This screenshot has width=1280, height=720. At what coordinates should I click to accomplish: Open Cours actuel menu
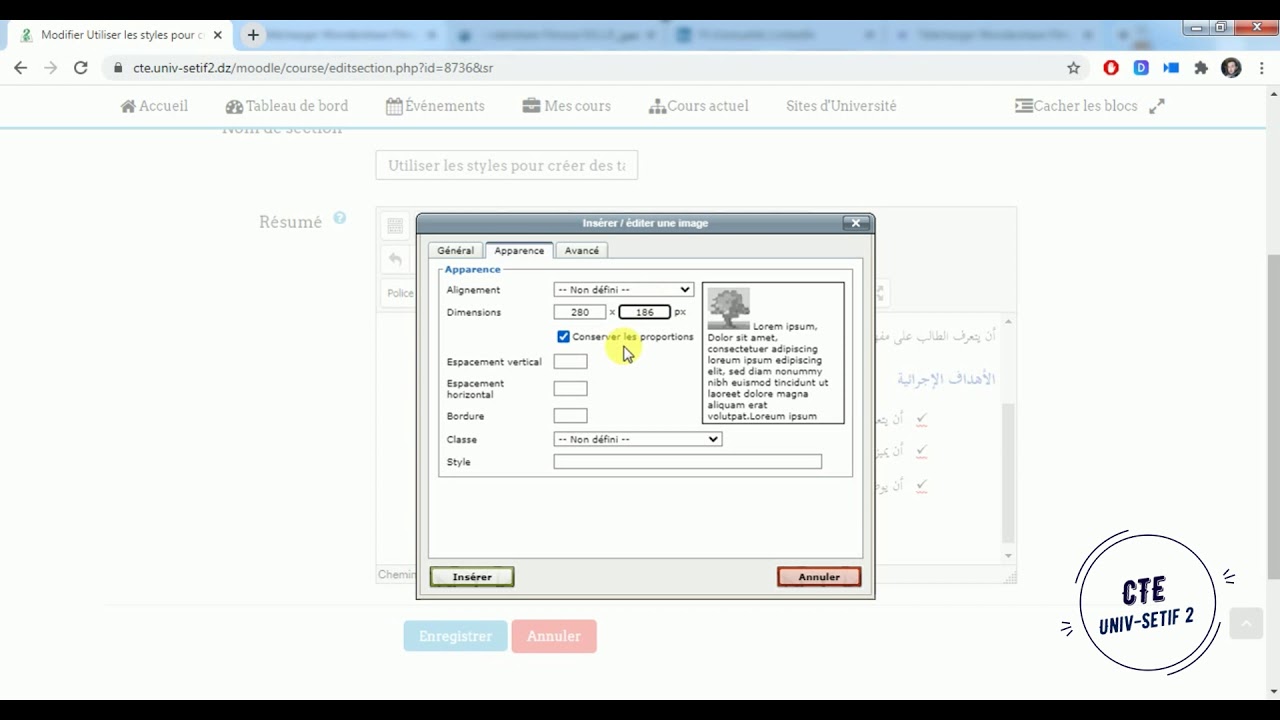coord(698,106)
